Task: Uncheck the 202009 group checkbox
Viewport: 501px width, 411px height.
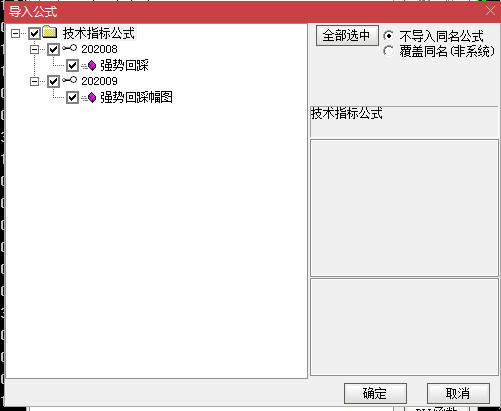Action: 53,81
